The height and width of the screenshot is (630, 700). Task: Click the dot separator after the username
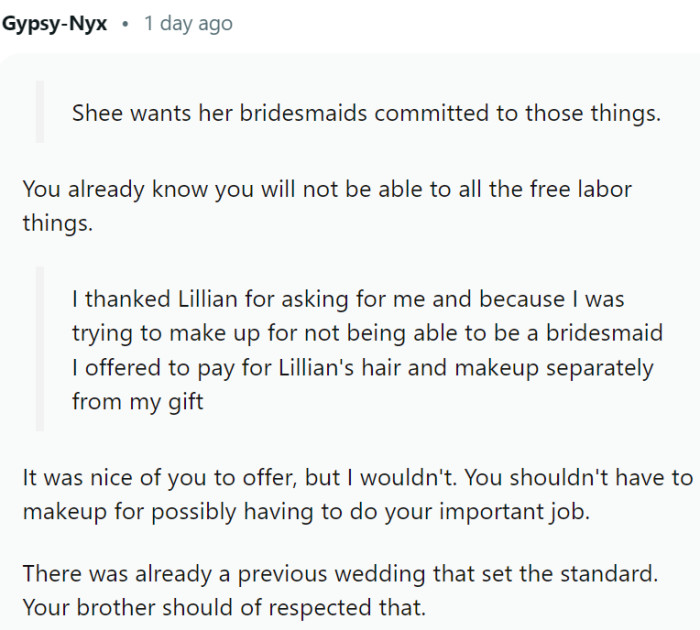click(125, 23)
